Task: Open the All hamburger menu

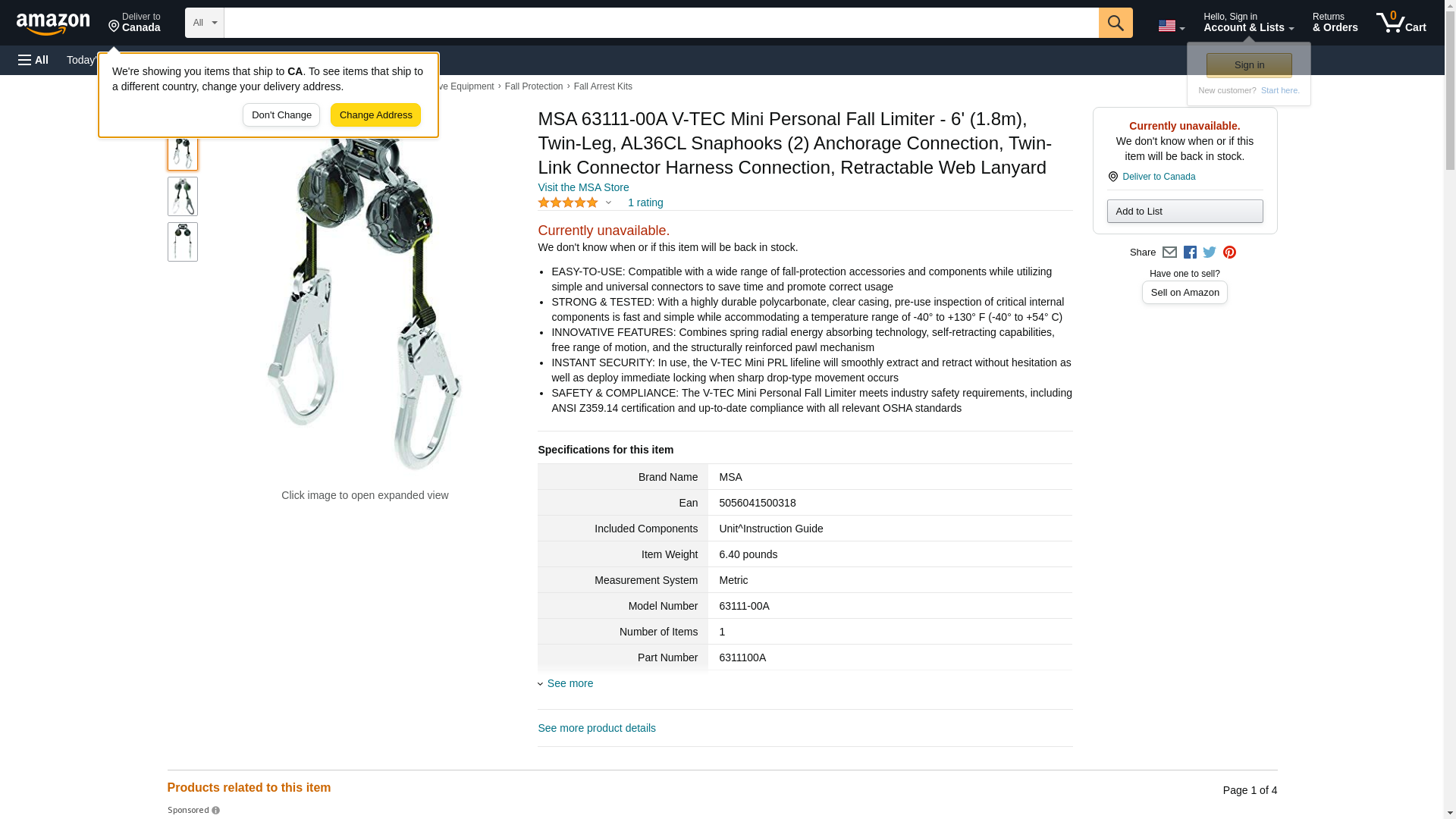Action: 33,60
